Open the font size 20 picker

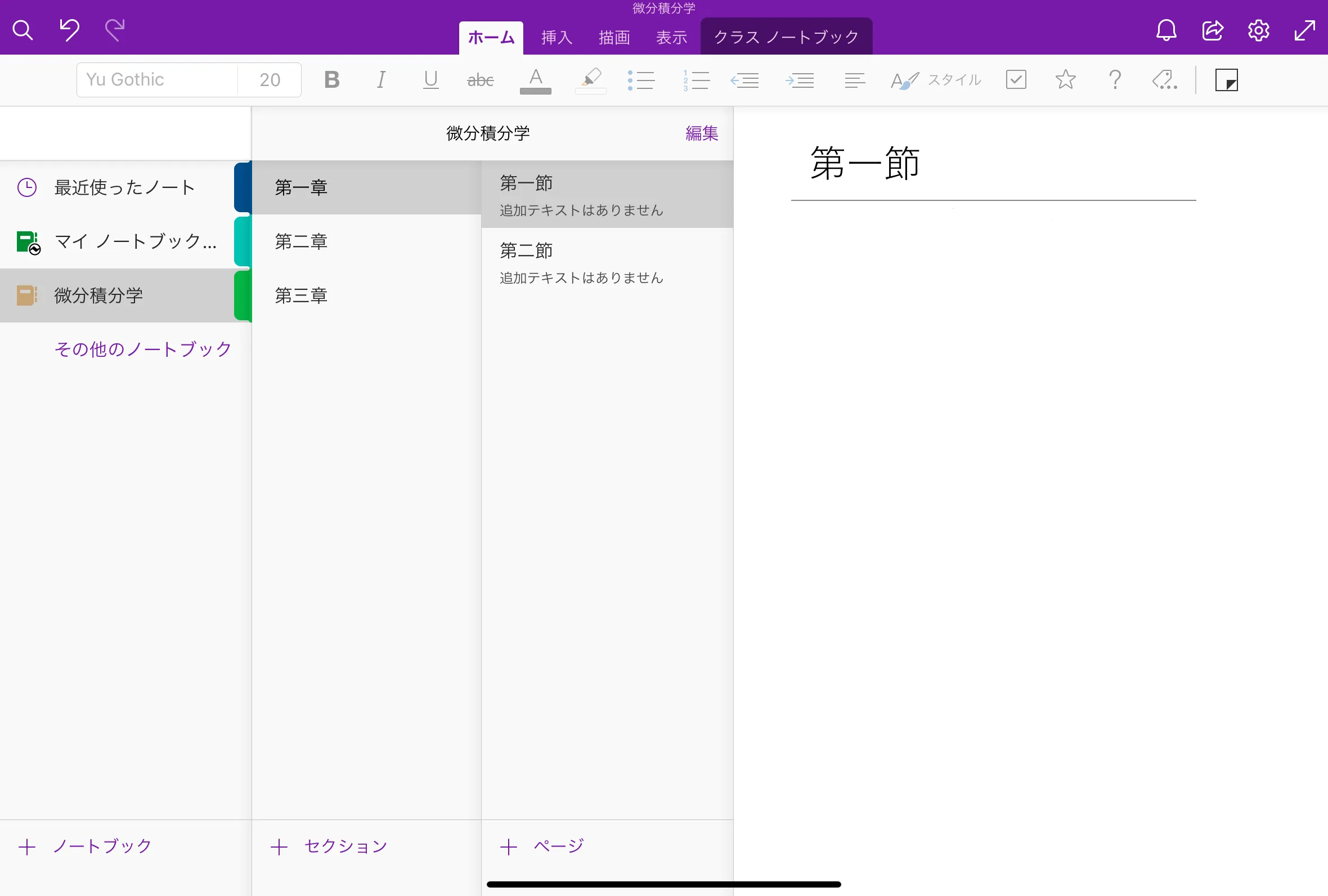tap(270, 80)
